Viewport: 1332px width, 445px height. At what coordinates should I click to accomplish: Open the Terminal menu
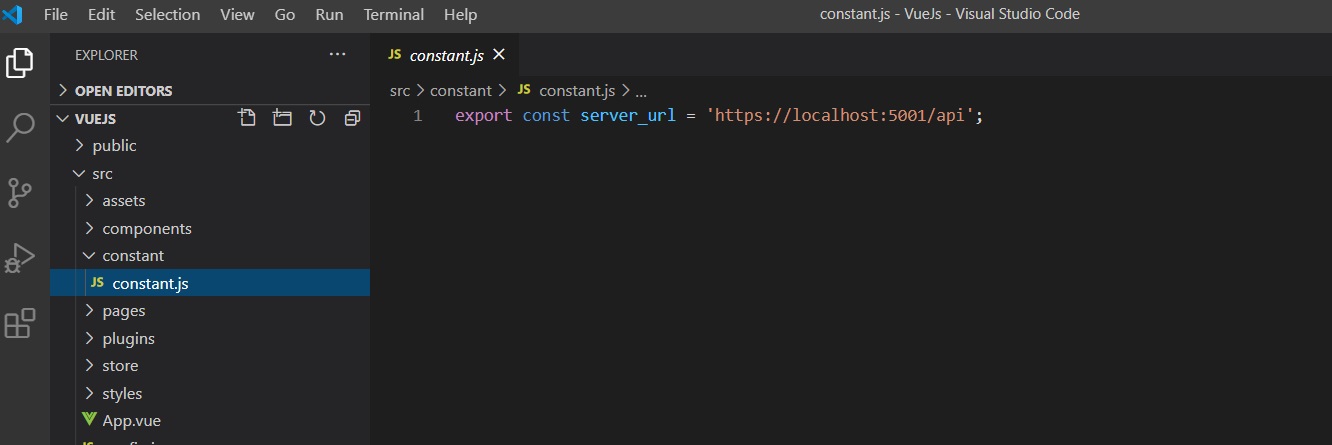click(x=393, y=14)
